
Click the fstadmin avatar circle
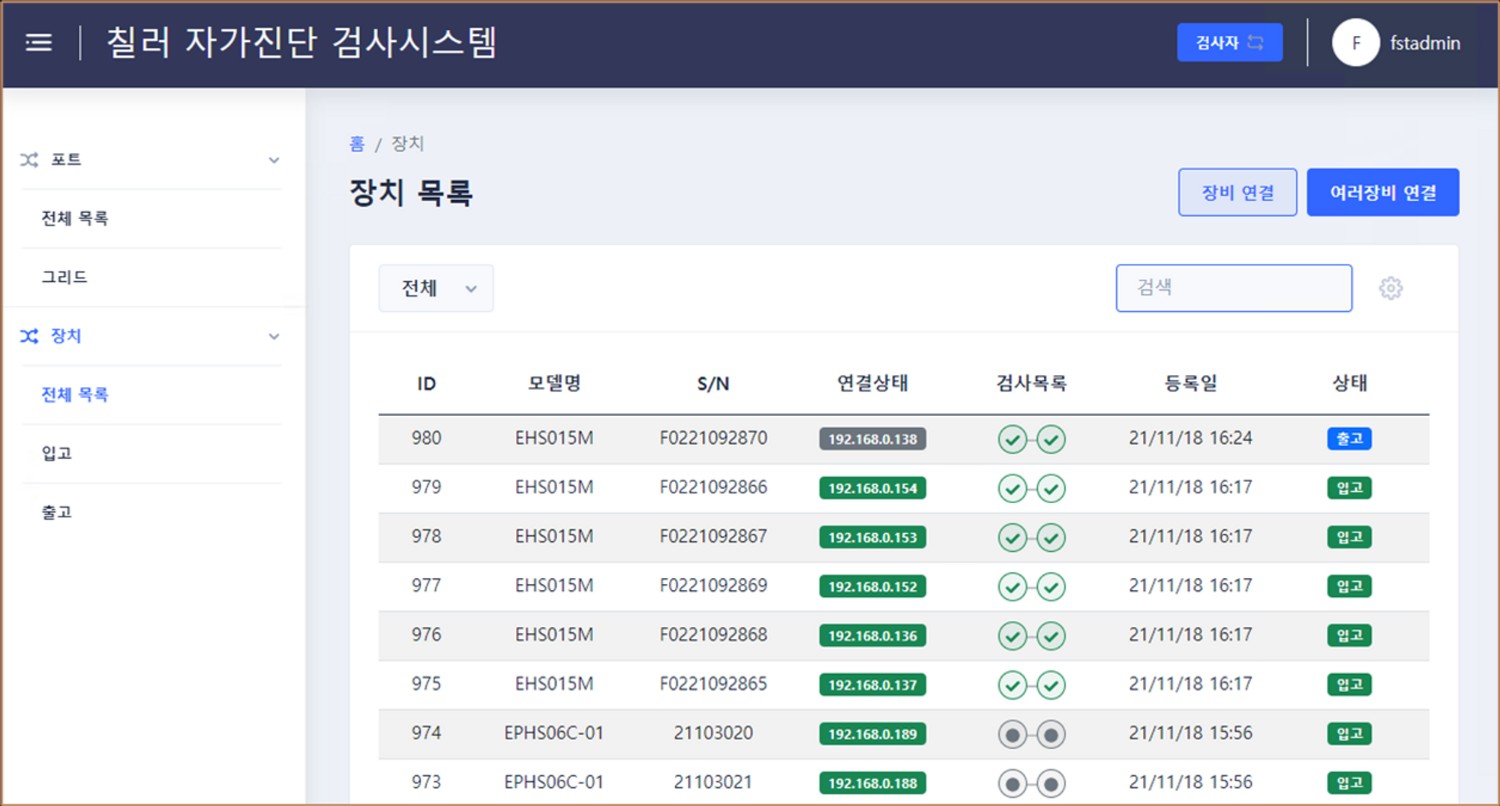point(1356,43)
